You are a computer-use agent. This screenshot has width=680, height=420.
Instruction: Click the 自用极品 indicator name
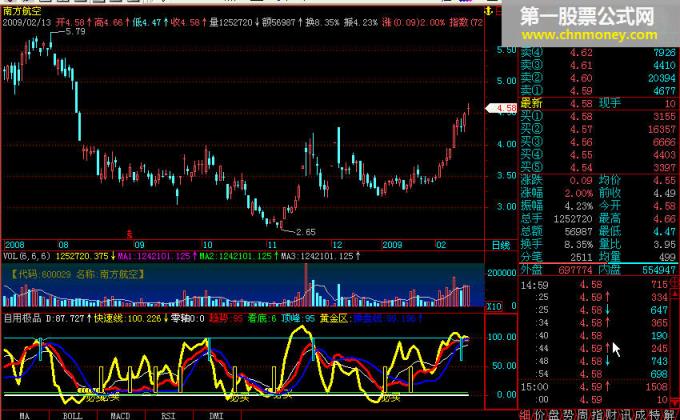22,318
